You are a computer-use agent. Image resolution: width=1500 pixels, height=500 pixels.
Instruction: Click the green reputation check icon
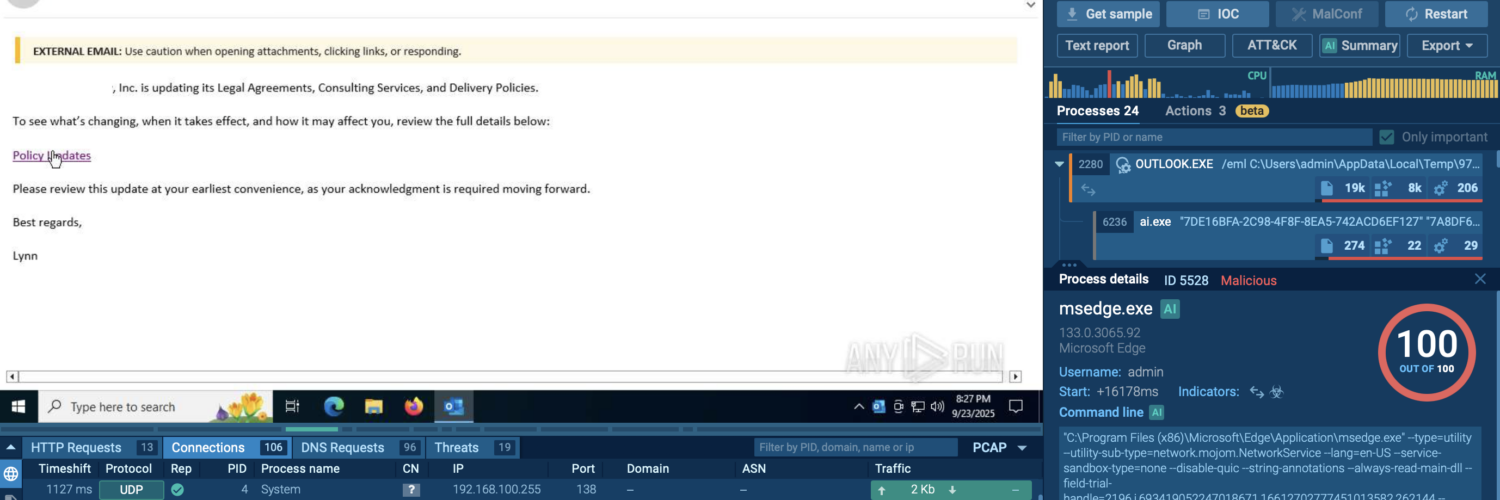(177, 490)
